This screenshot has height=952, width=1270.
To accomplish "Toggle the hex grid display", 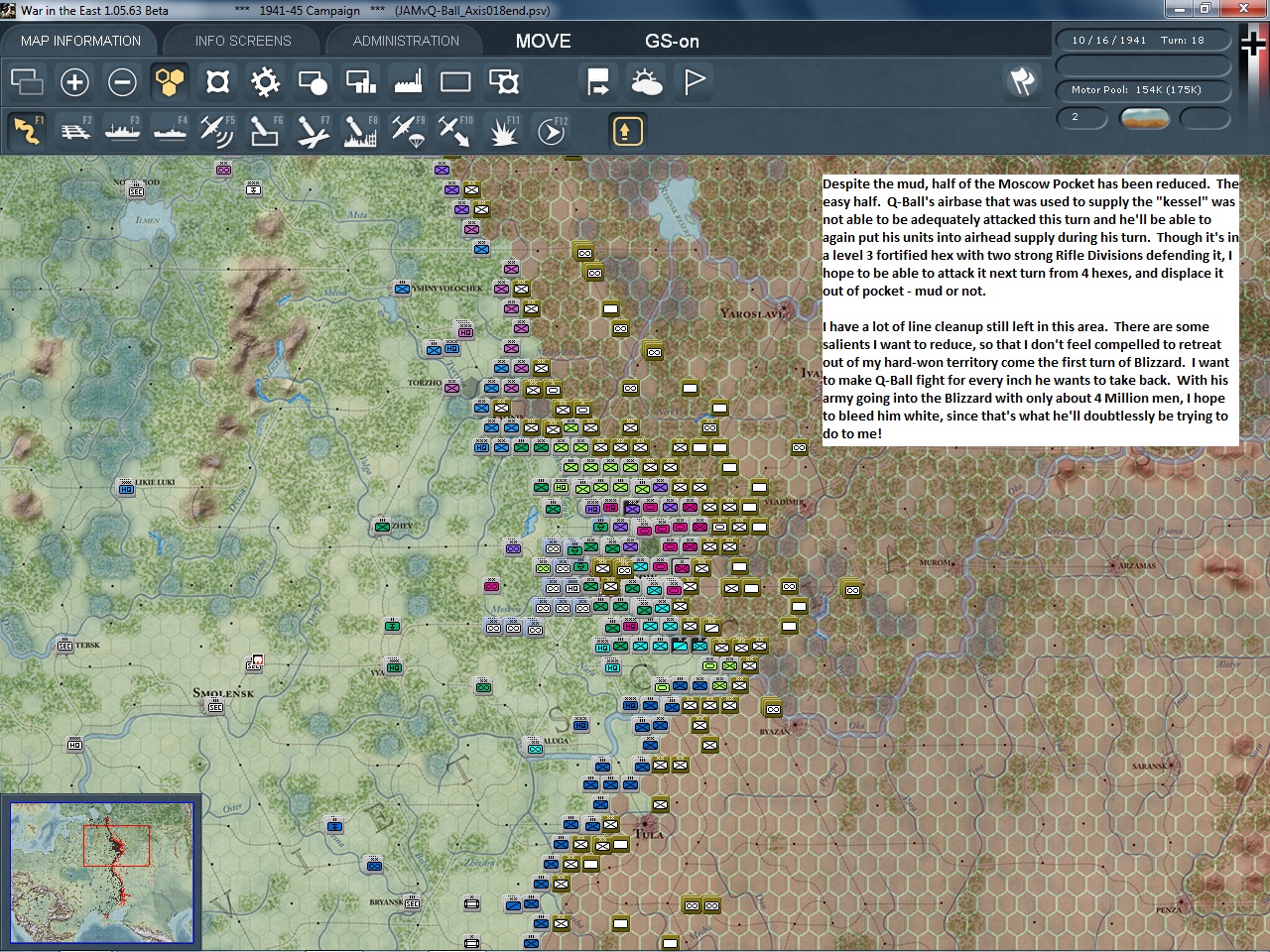I will [170, 81].
